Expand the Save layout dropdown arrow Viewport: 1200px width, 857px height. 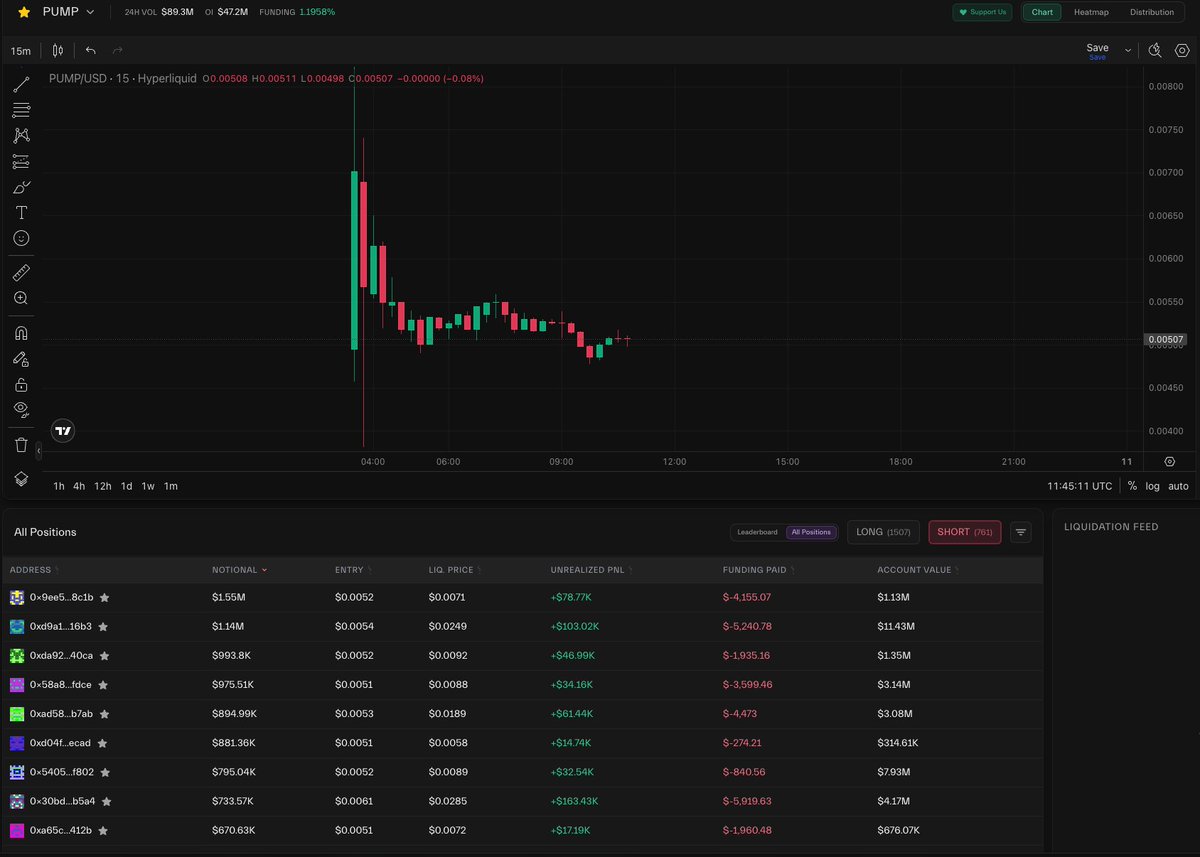click(1128, 50)
